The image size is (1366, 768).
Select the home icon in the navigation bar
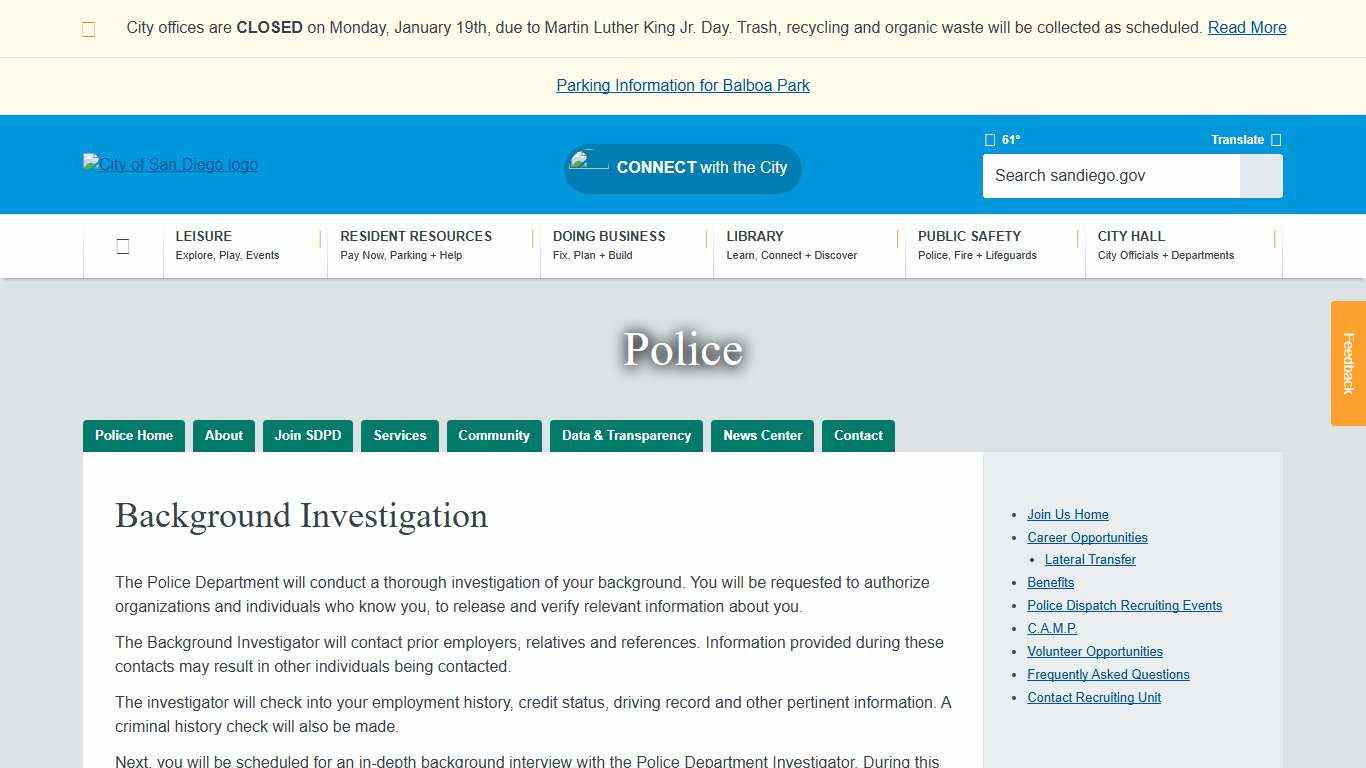pyautogui.click(x=122, y=246)
